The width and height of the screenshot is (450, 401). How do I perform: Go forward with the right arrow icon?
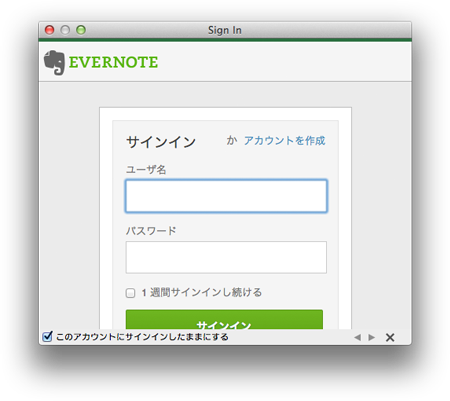[x=371, y=337]
